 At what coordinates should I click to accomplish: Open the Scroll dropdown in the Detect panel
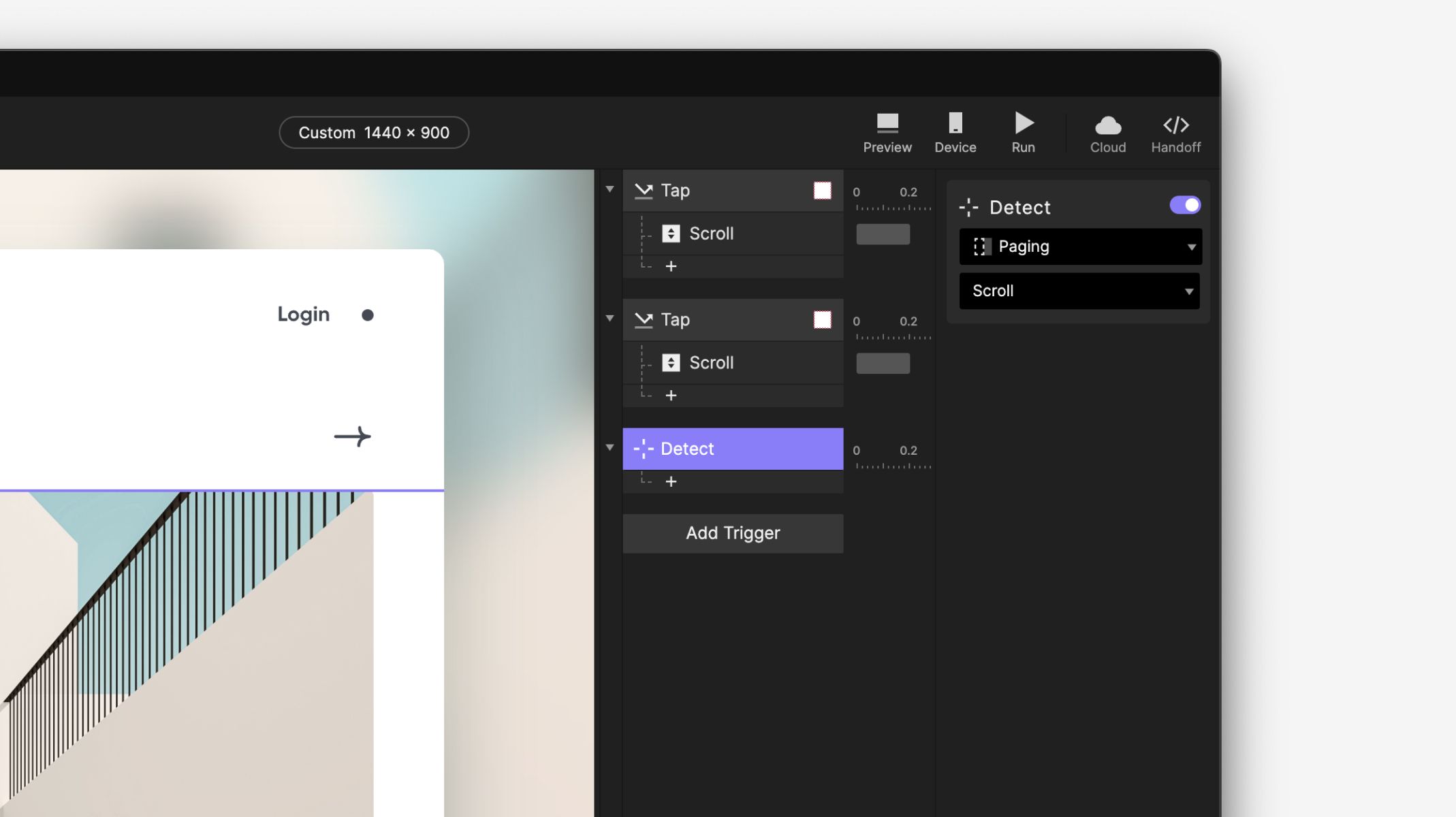tap(1079, 291)
